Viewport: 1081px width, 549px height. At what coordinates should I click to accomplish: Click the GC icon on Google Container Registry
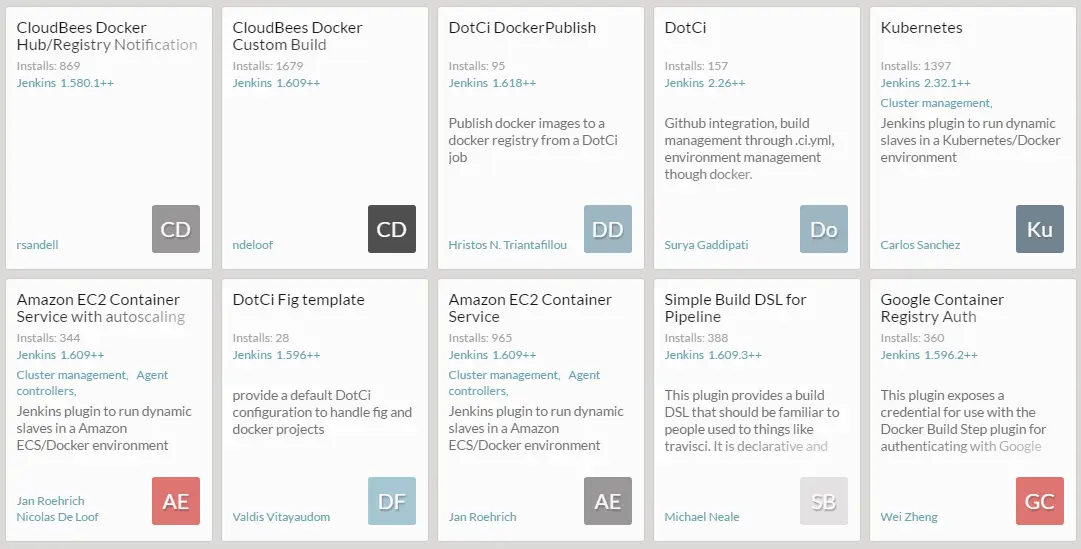point(1040,501)
